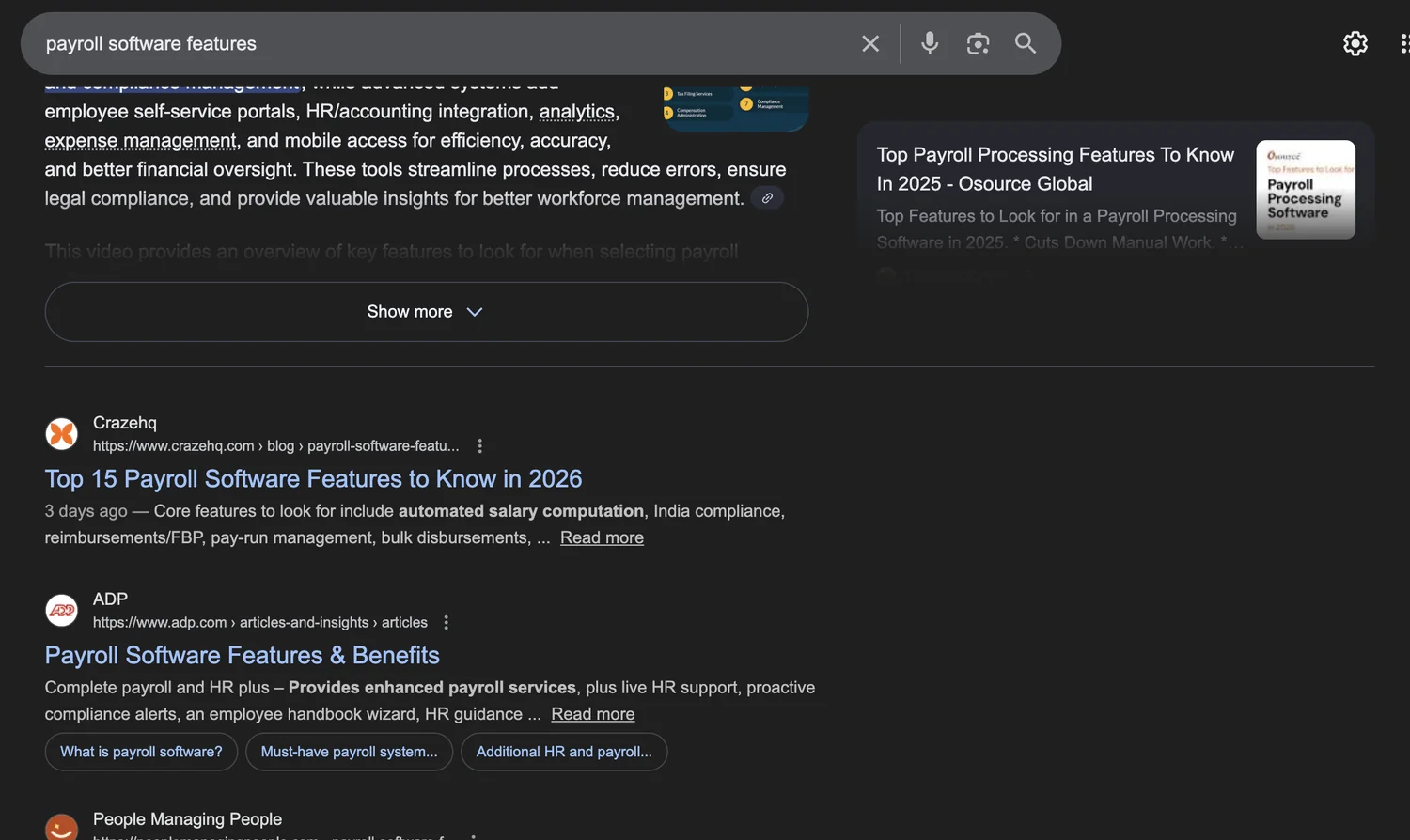Click Read more under ADP snippet
This screenshot has height=840, width=1410.
tap(592, 714)
